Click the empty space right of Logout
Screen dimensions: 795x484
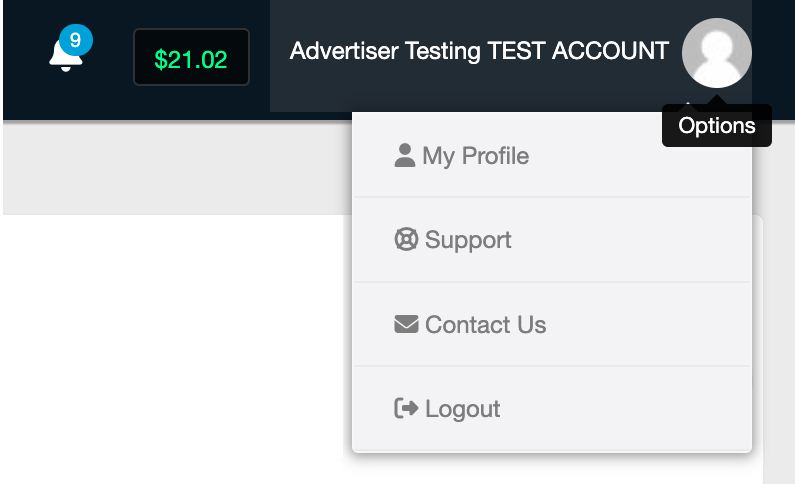click(x=630, y=409)
